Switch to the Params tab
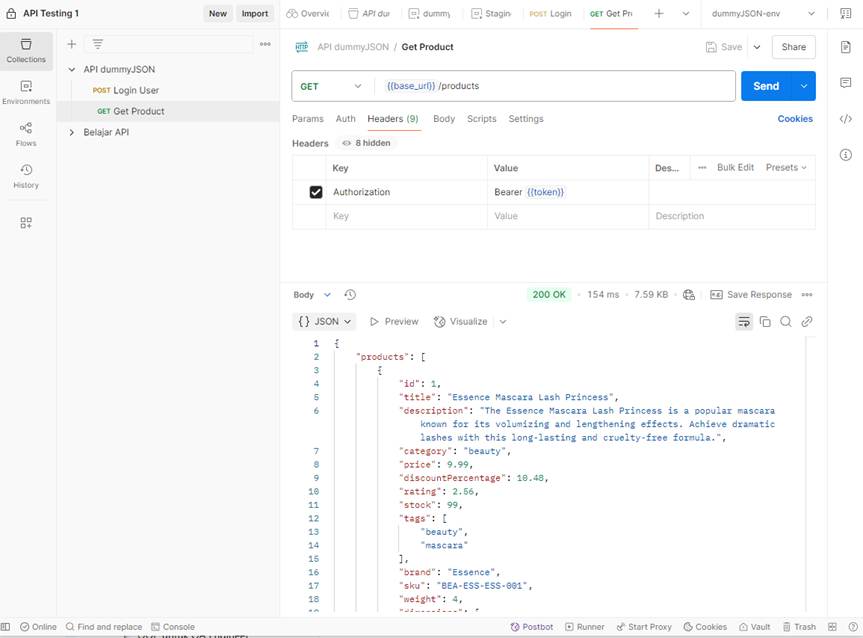This screenshot has width=863, height=638. (x=307, y=119)
